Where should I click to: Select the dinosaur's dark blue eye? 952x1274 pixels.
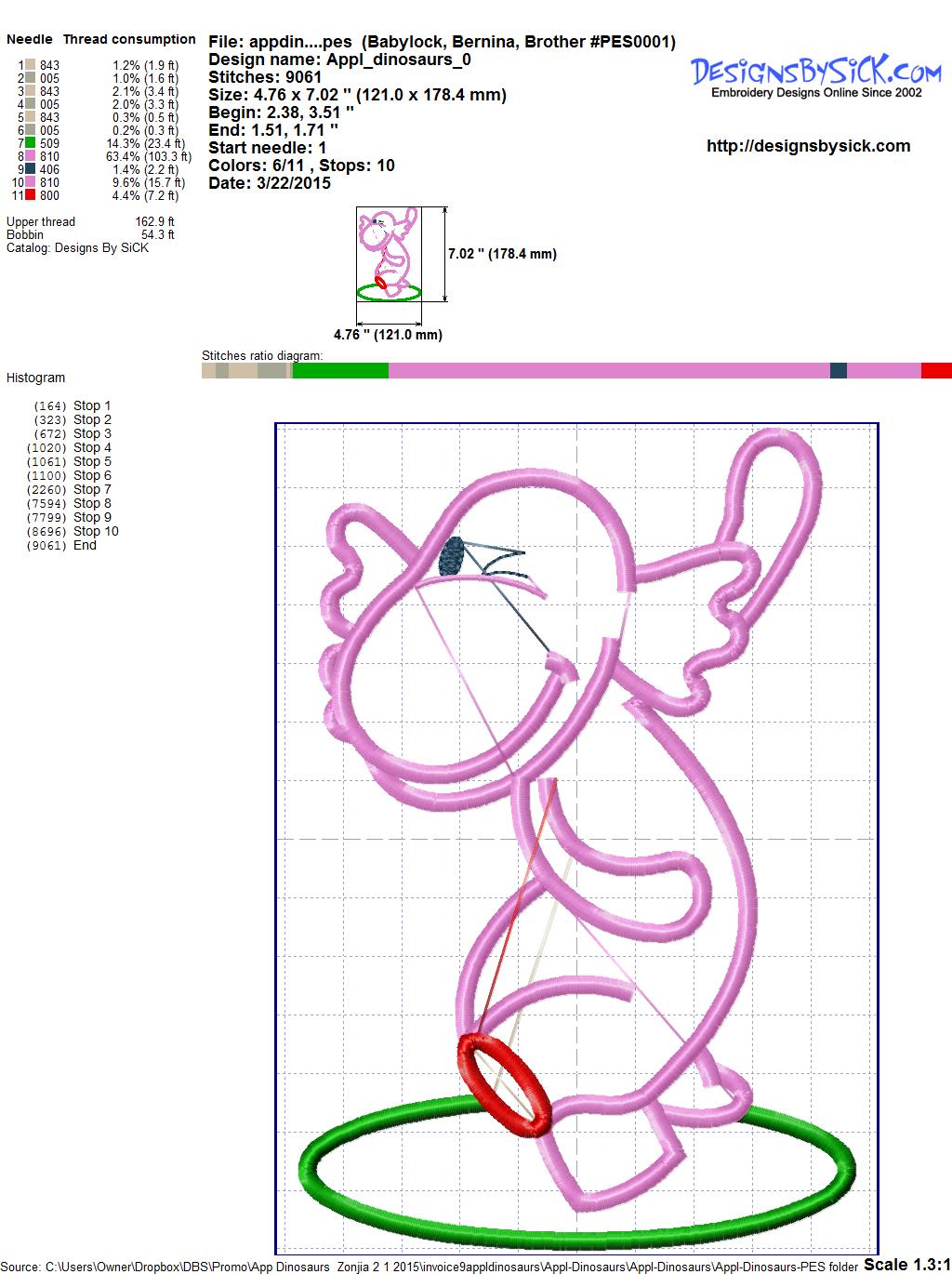point(453,555)
